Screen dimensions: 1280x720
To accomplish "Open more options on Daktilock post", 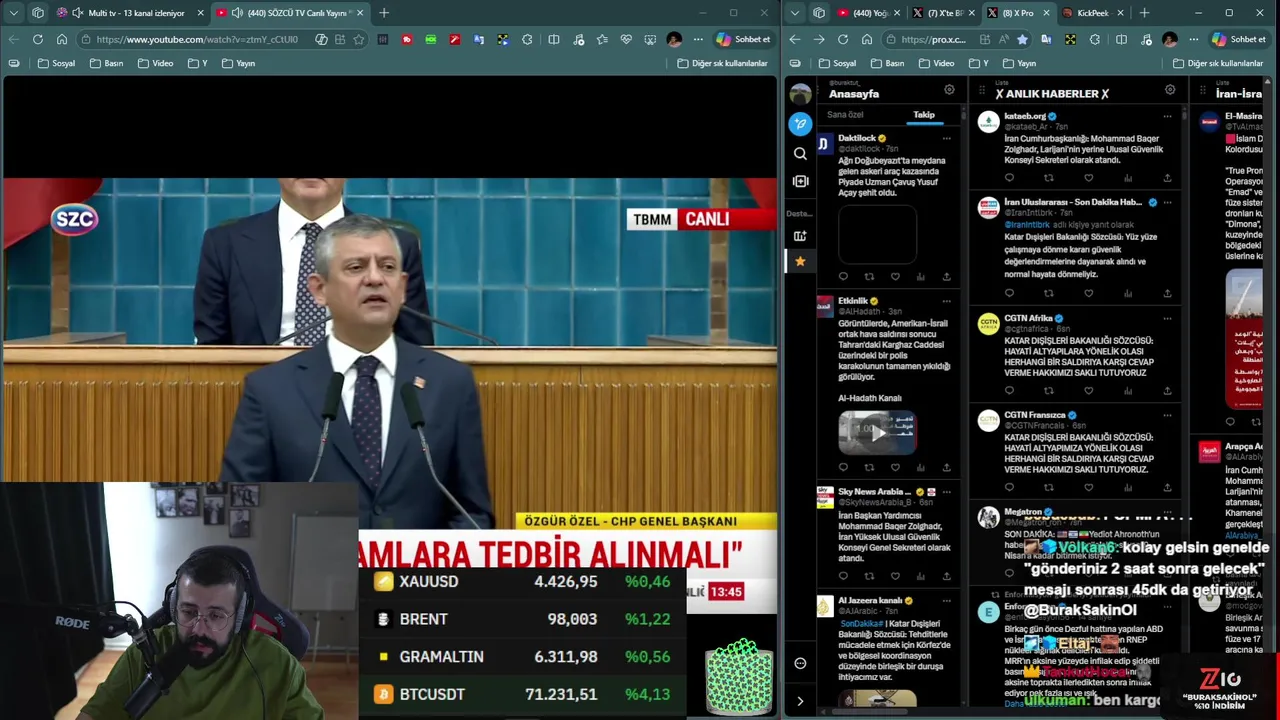I will (x=946, y=138).
